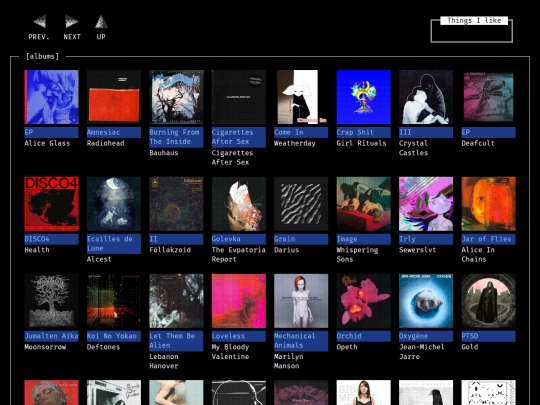Open Whispering Sons Image album cover
540x405 pixels.
pyautogui.click(x=364, y=204)
